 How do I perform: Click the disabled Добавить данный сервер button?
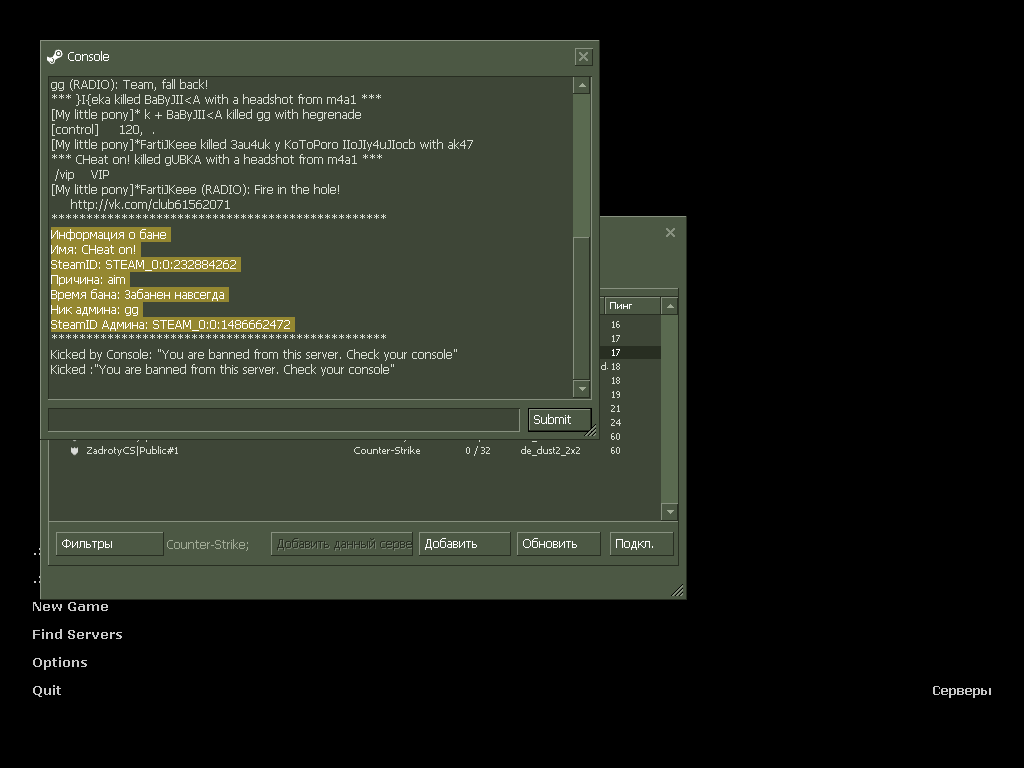tap(342, 544)
